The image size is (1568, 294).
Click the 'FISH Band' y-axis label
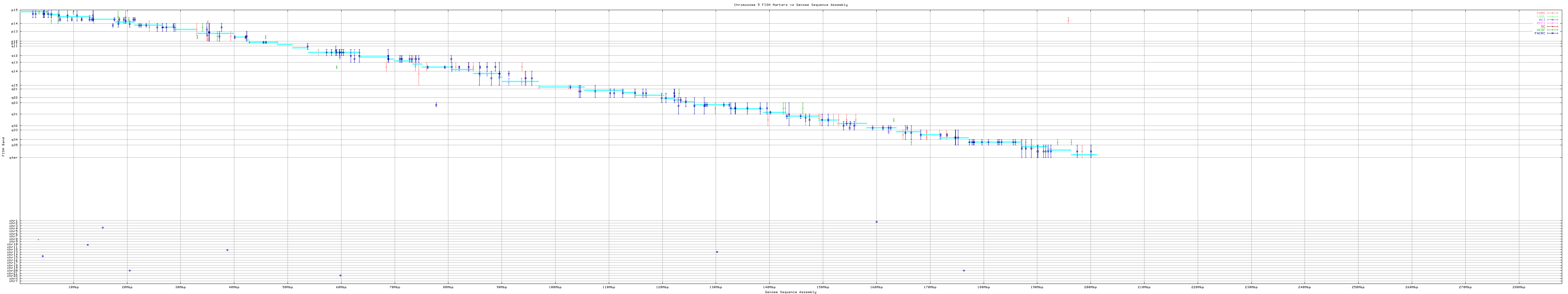coord(3,147)
